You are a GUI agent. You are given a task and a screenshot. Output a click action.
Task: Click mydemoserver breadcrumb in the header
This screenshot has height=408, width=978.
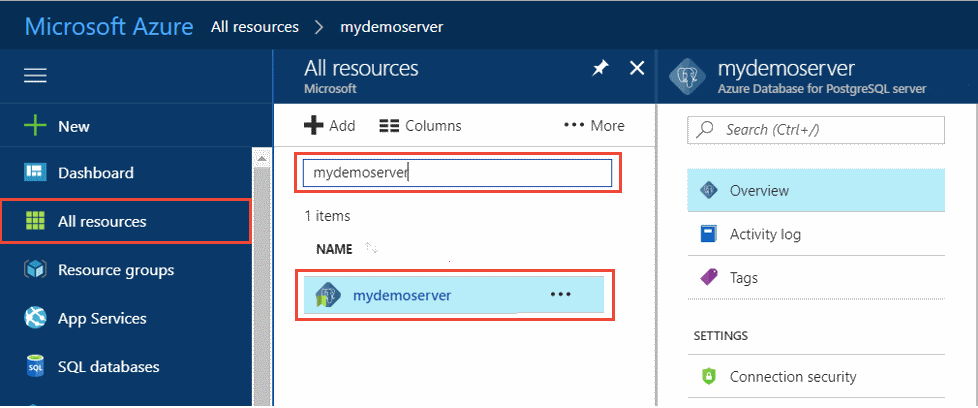pos(392,27)
